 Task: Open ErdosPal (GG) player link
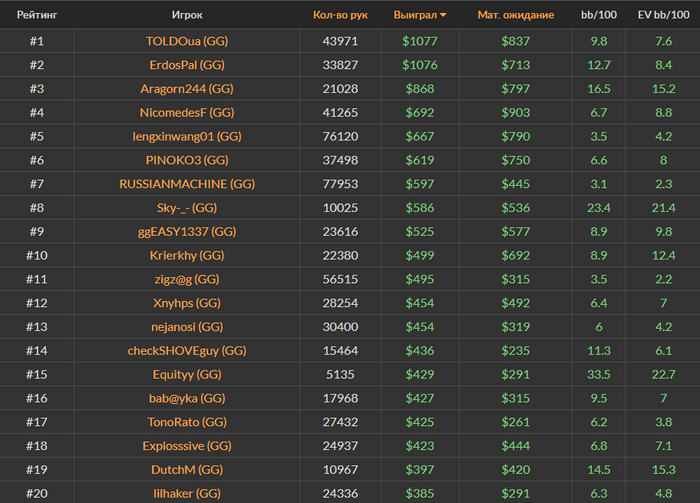pyautogui.click(x=187, y=65)
